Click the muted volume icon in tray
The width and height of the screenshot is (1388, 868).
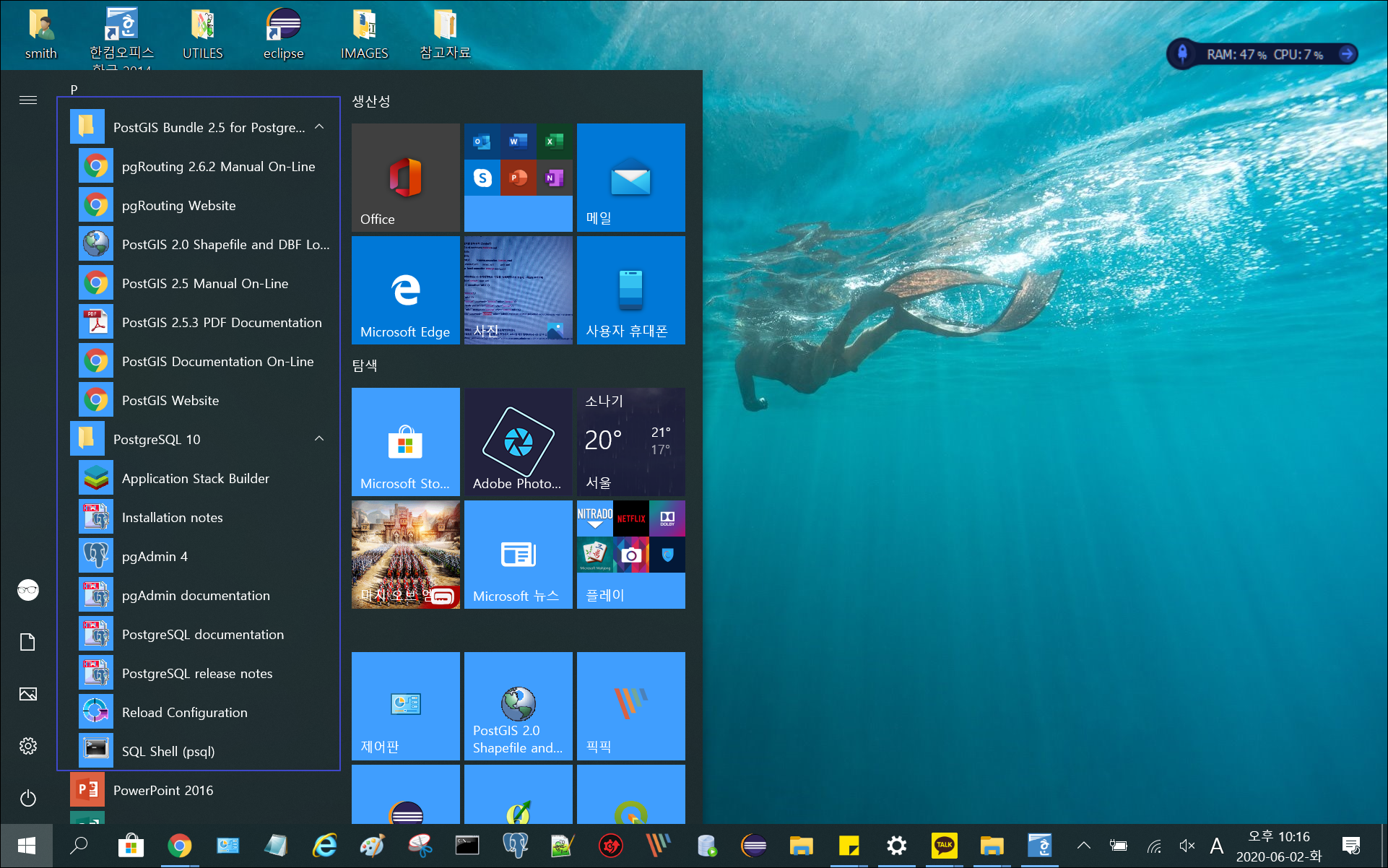point(1187,846)
